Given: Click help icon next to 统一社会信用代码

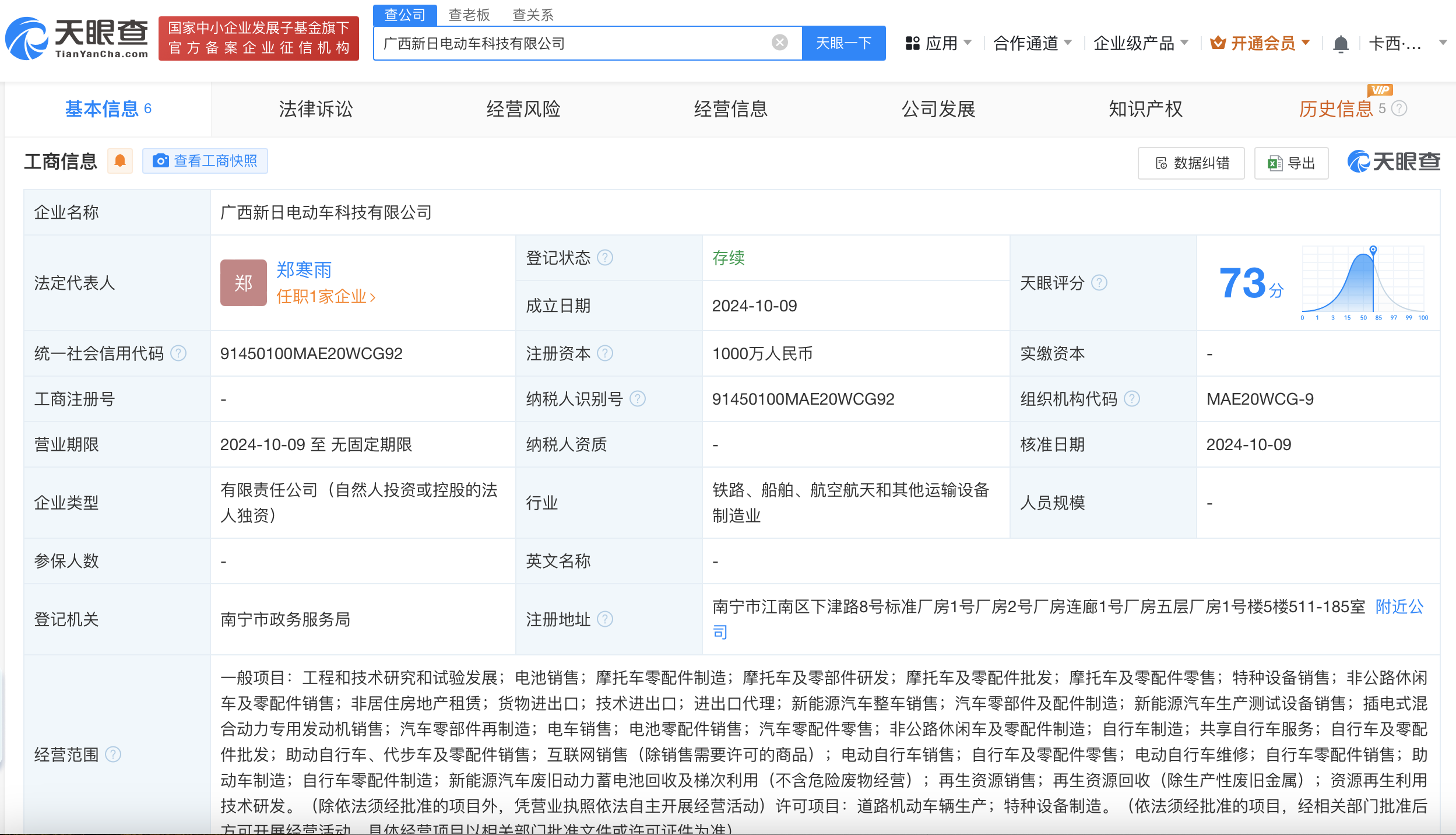Looking at the screenshot, I should pyautogui.click(x=178, y=353).
